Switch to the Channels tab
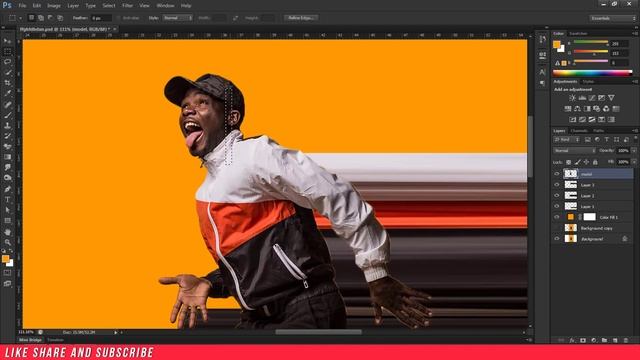This screenshot has width=640, height=360. coord(579,131)
